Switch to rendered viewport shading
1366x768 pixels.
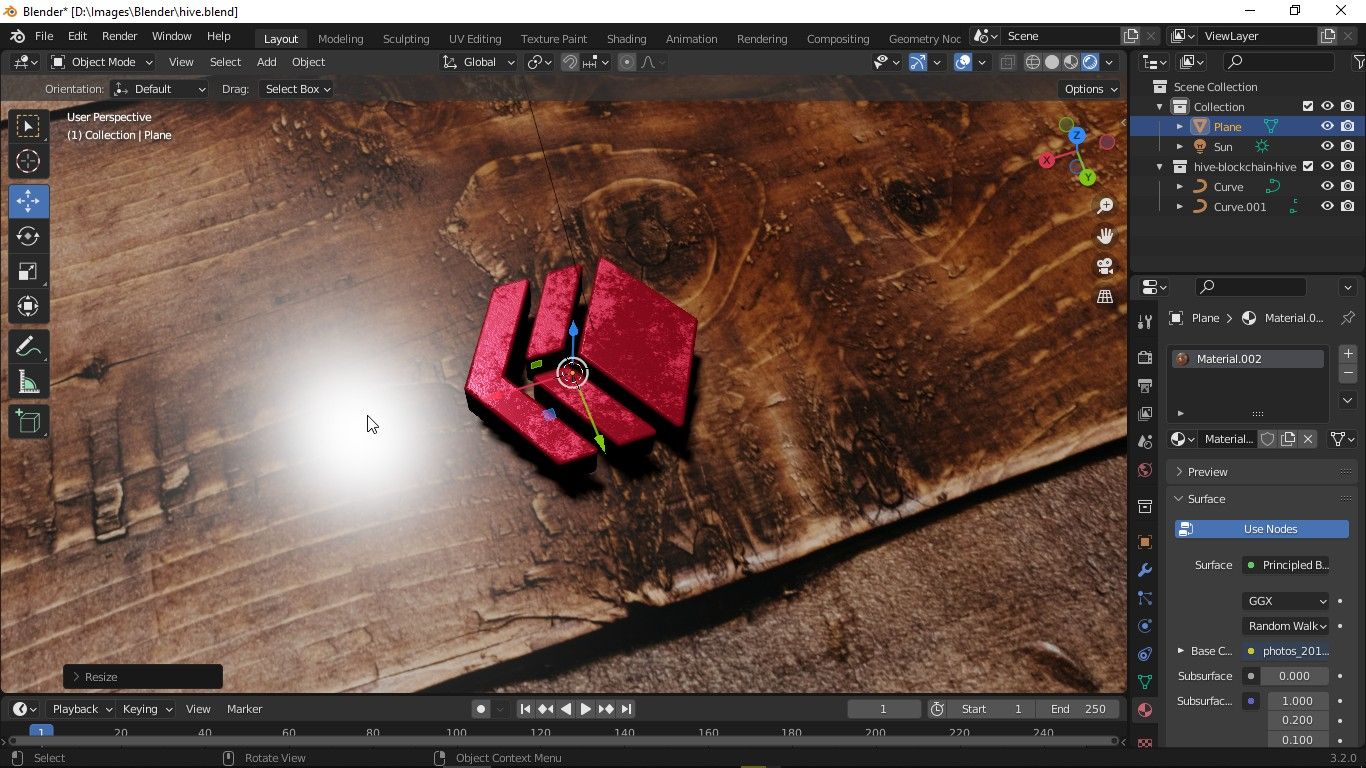[x=1090, y=62]
